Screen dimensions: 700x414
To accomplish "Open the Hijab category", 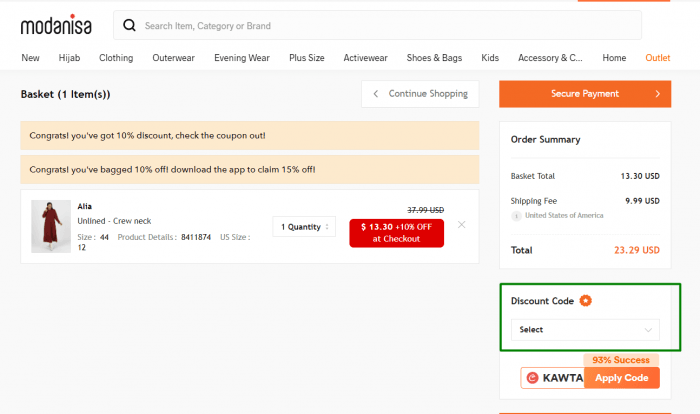I will tap(69, 58).
